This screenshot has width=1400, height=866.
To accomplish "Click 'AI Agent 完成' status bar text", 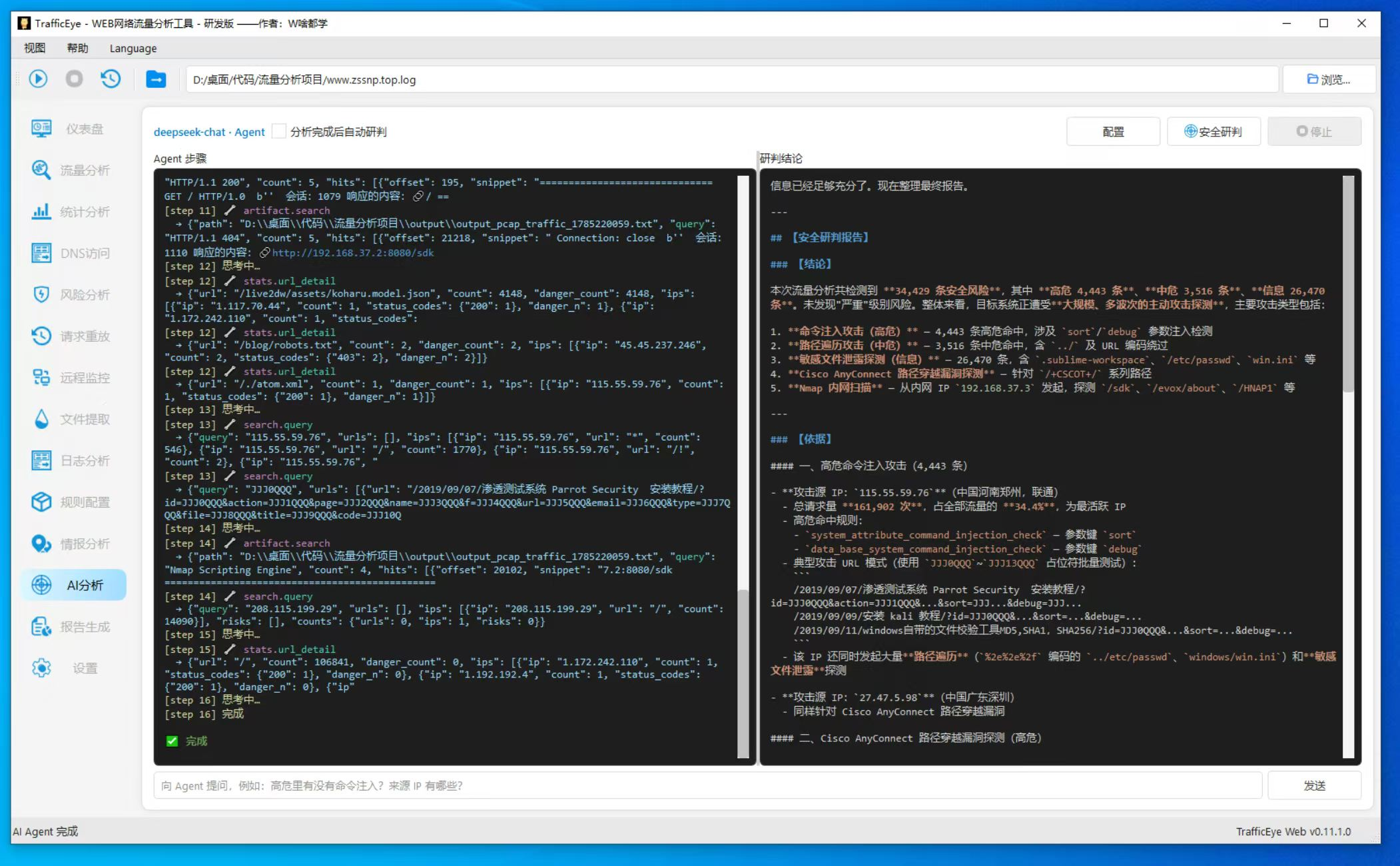I will [45, 831].
